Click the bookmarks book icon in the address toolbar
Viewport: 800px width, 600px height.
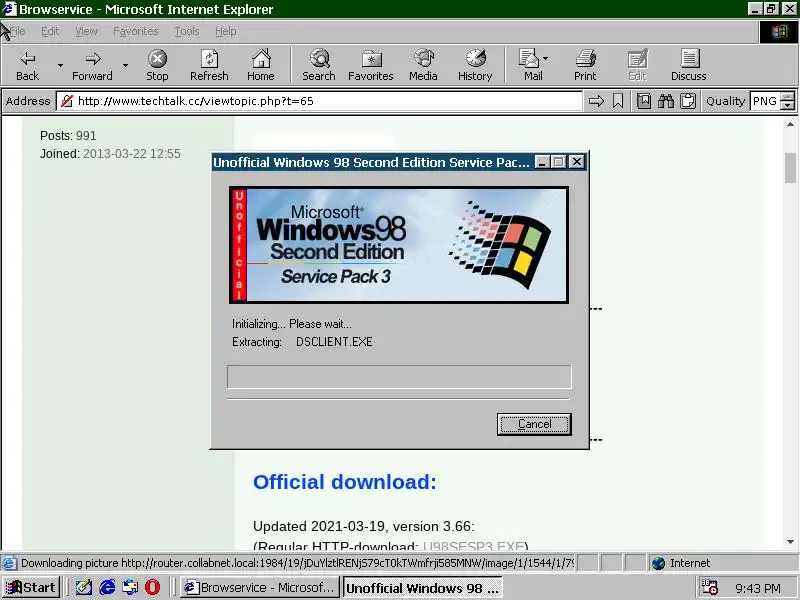[x=644, y=101]
